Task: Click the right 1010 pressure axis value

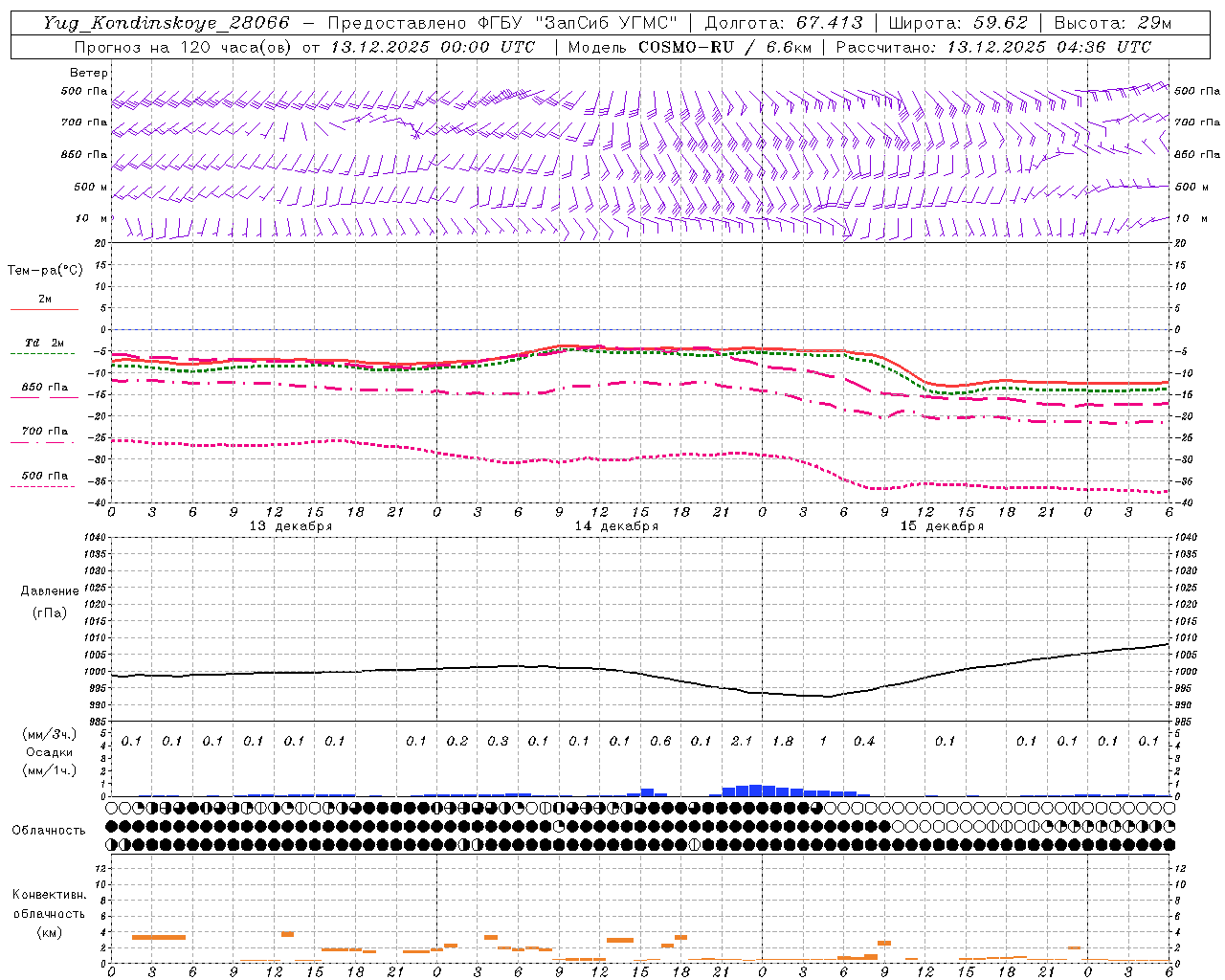Action: click(x=1187, y=638)
